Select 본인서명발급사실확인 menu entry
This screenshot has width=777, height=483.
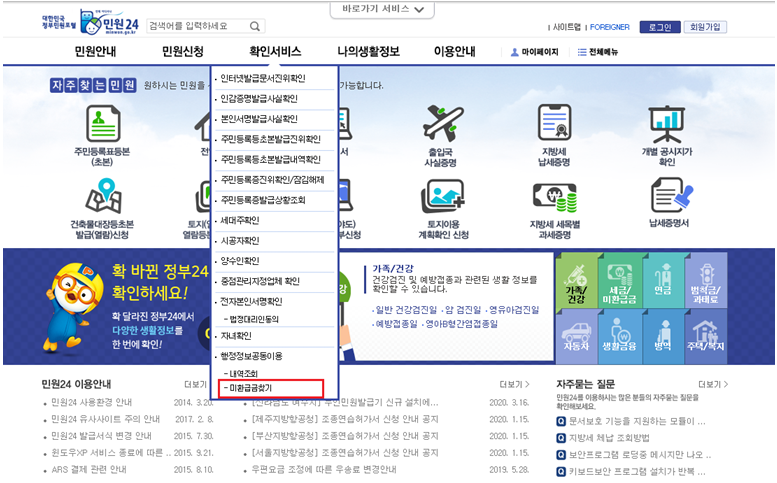click(x=259, y=119)
